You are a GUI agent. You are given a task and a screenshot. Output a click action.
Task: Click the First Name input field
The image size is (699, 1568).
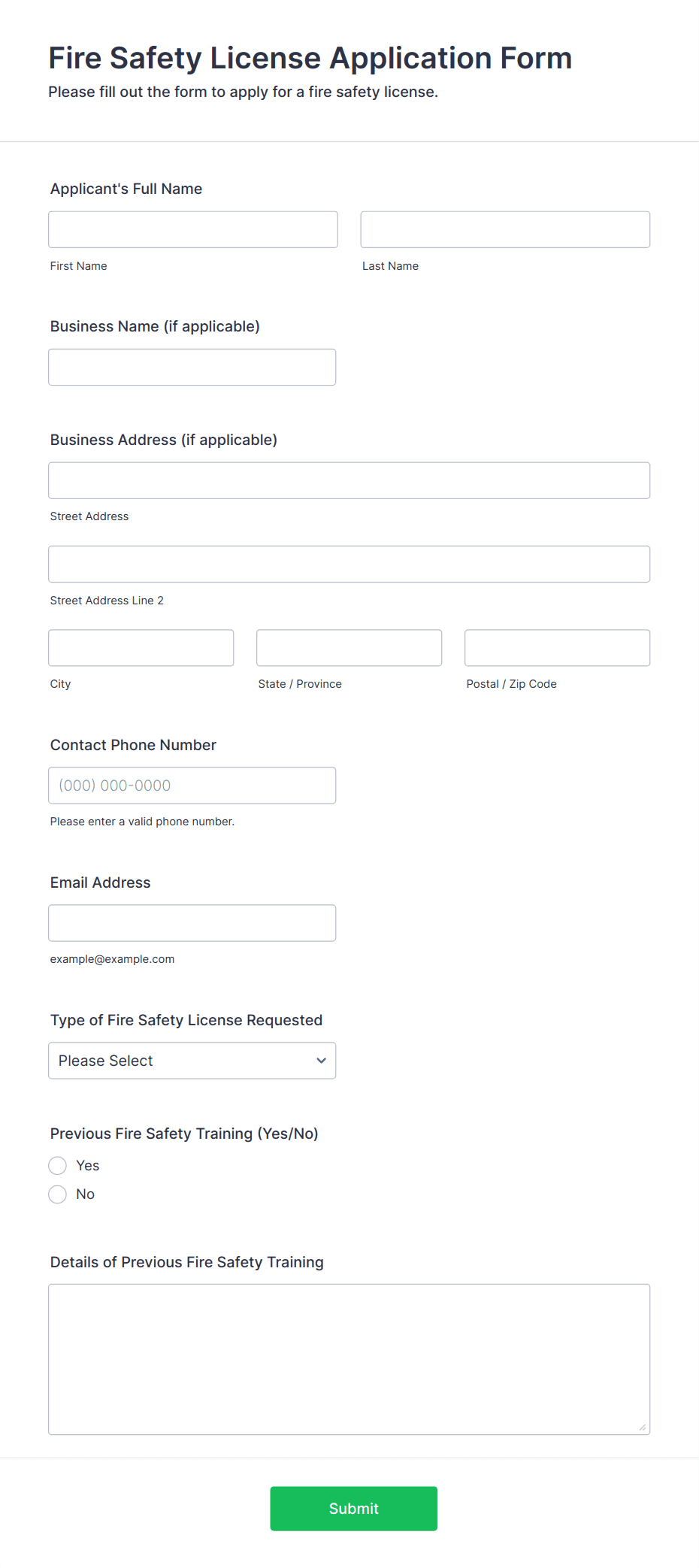[x=193, y=229]
